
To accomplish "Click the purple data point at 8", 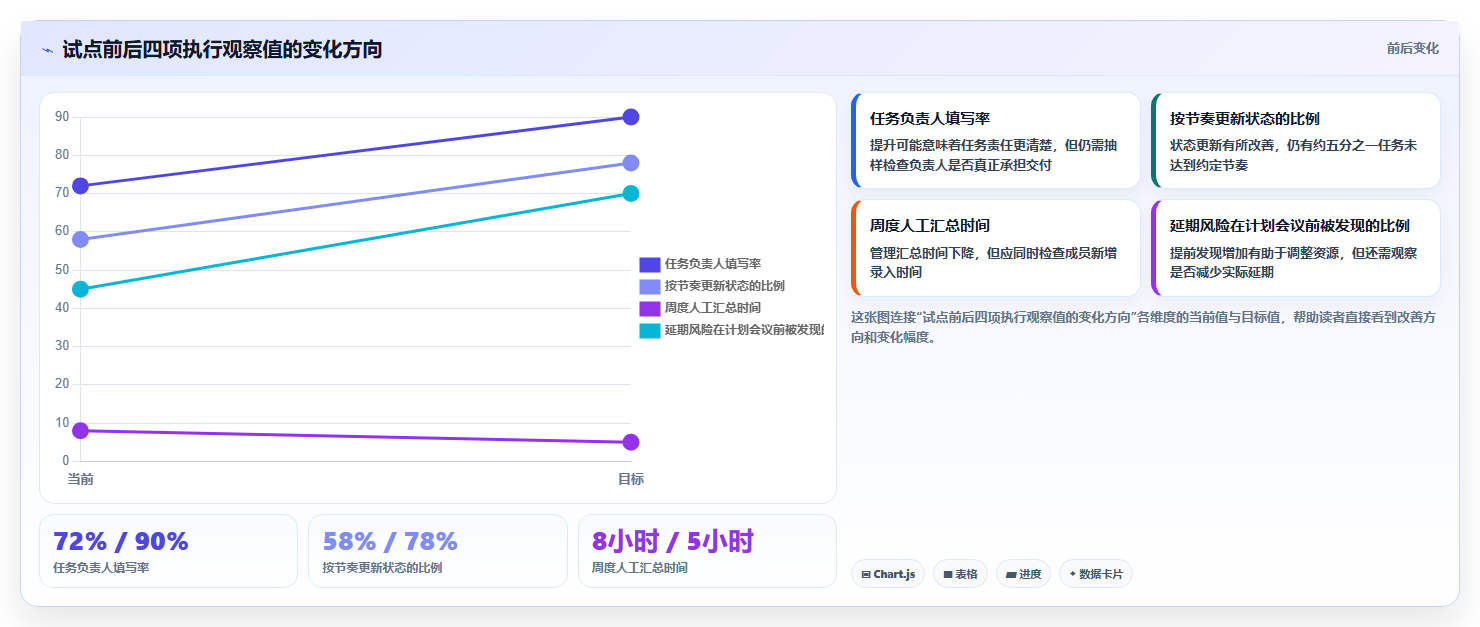I will pos(80,431).
